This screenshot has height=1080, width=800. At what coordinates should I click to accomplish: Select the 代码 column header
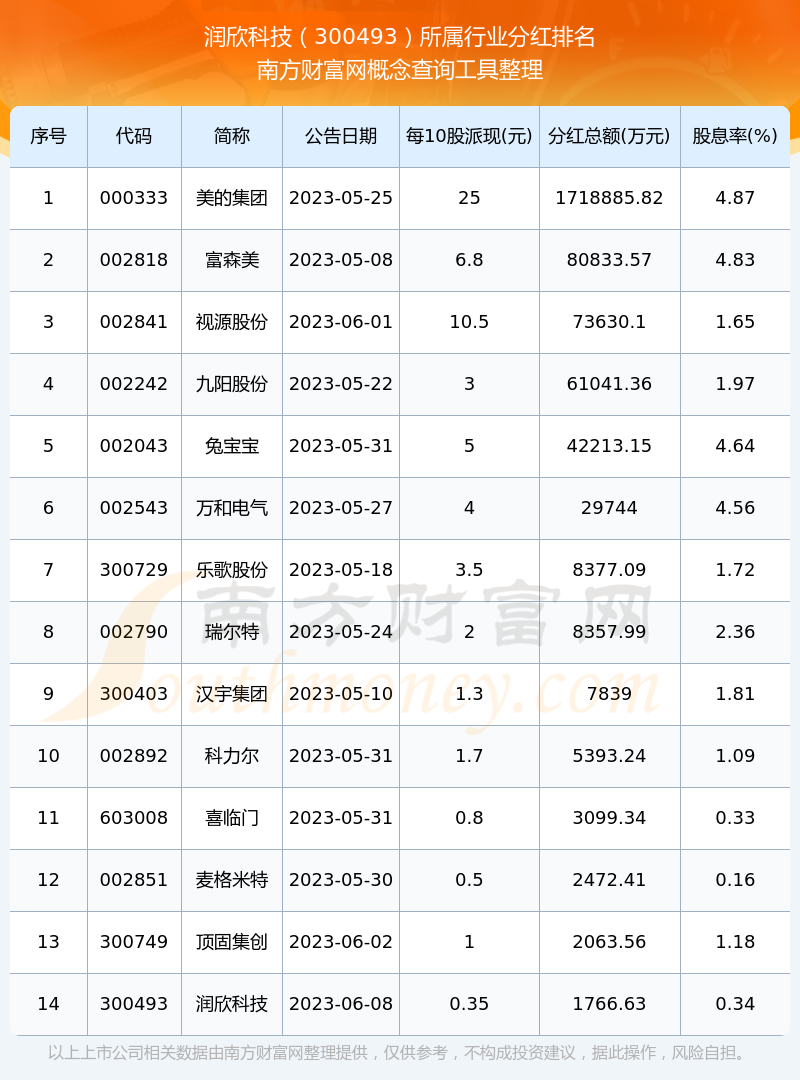(134, 136)
